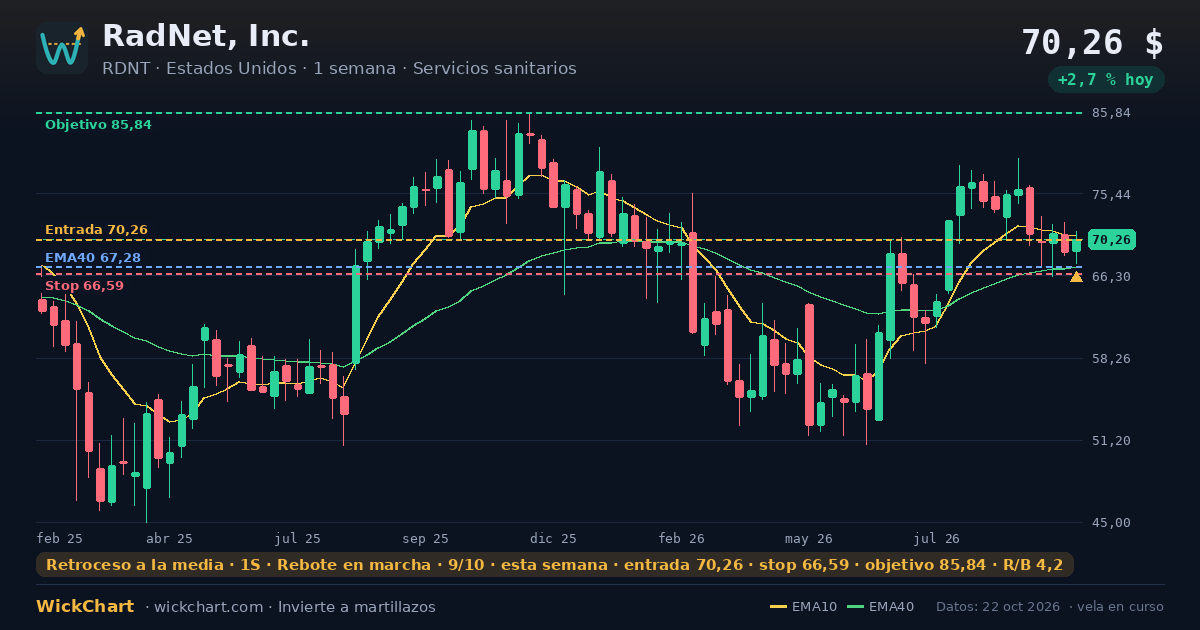Click the EMA10 legend entry
The image size is (1200, 630).
(802, 607)
